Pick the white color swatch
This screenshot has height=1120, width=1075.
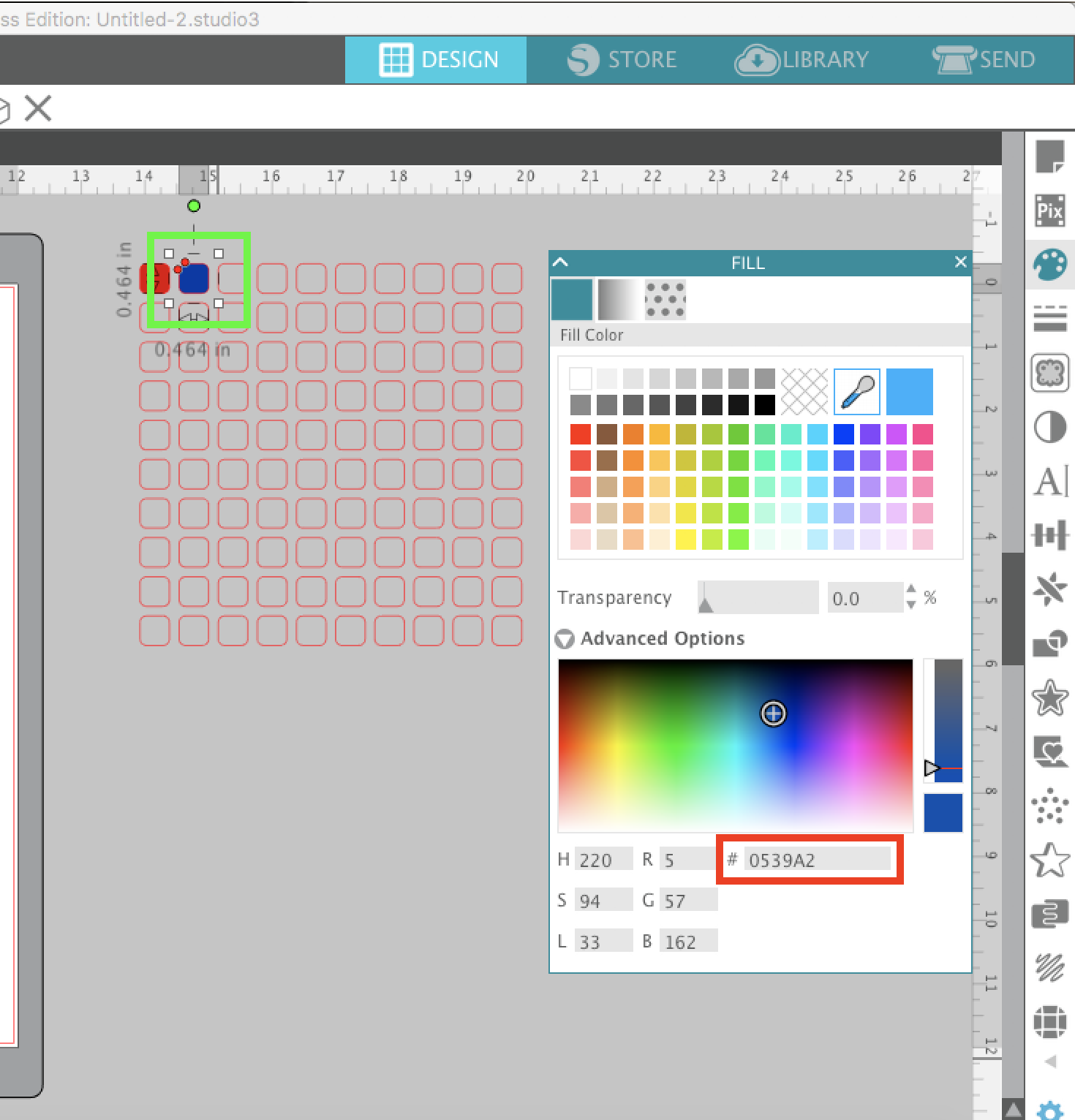pos(581,379)
